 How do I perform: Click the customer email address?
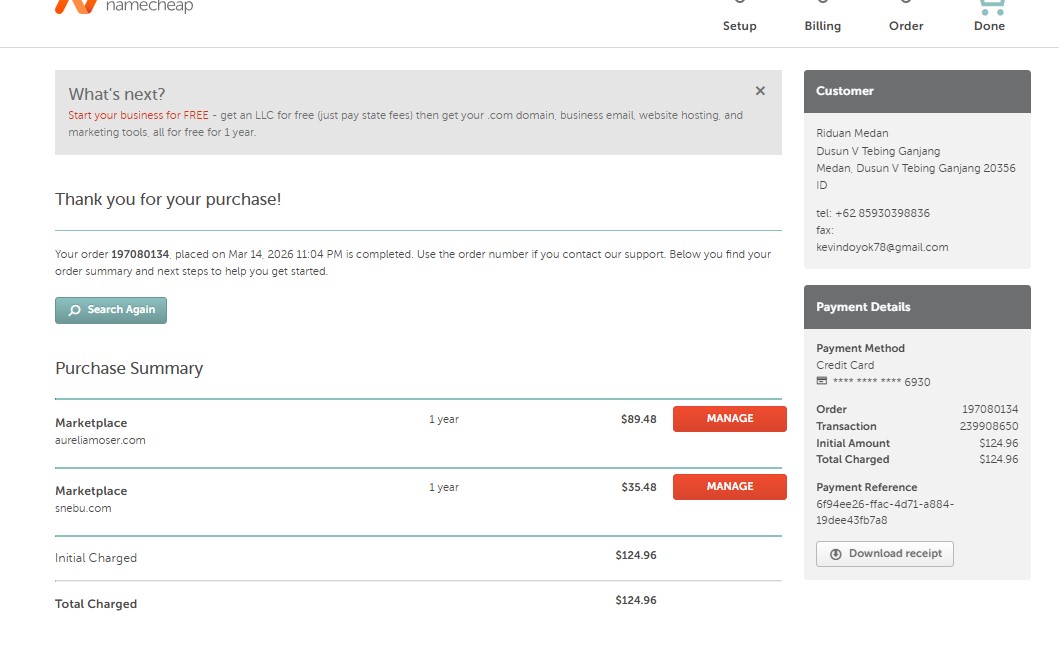[882, 247]
